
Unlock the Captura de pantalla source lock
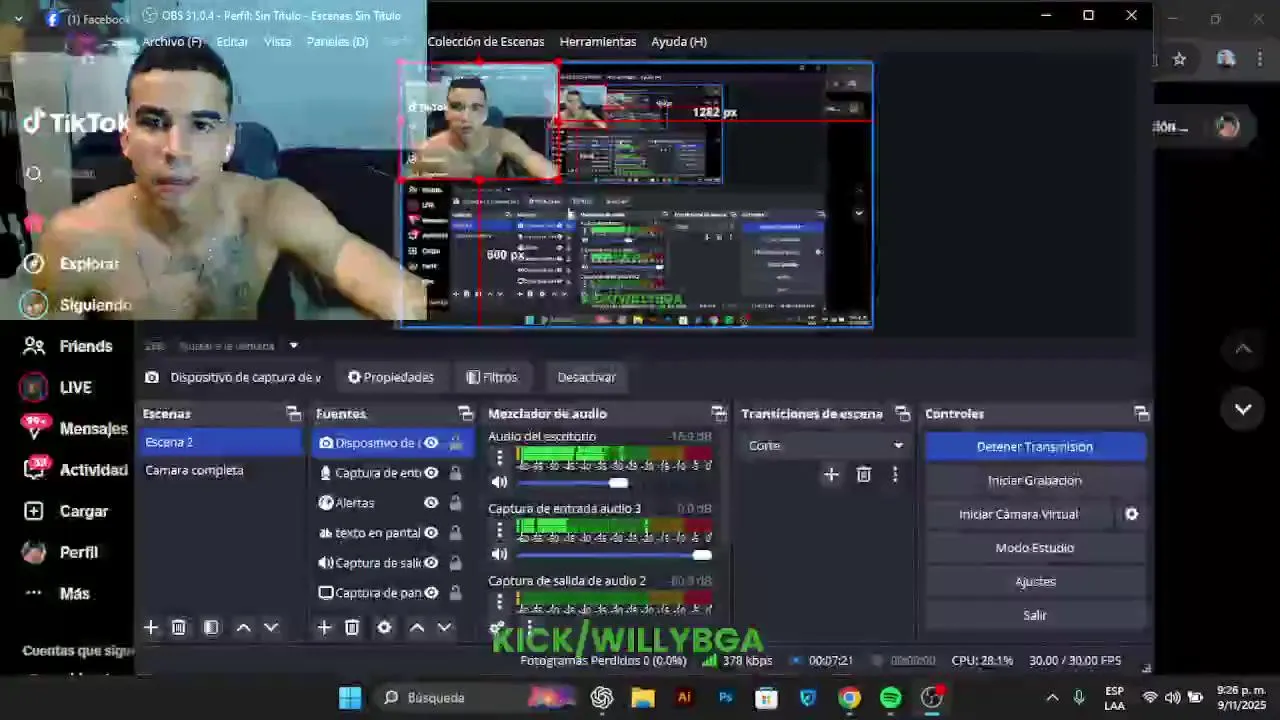(x=456, y=593)
